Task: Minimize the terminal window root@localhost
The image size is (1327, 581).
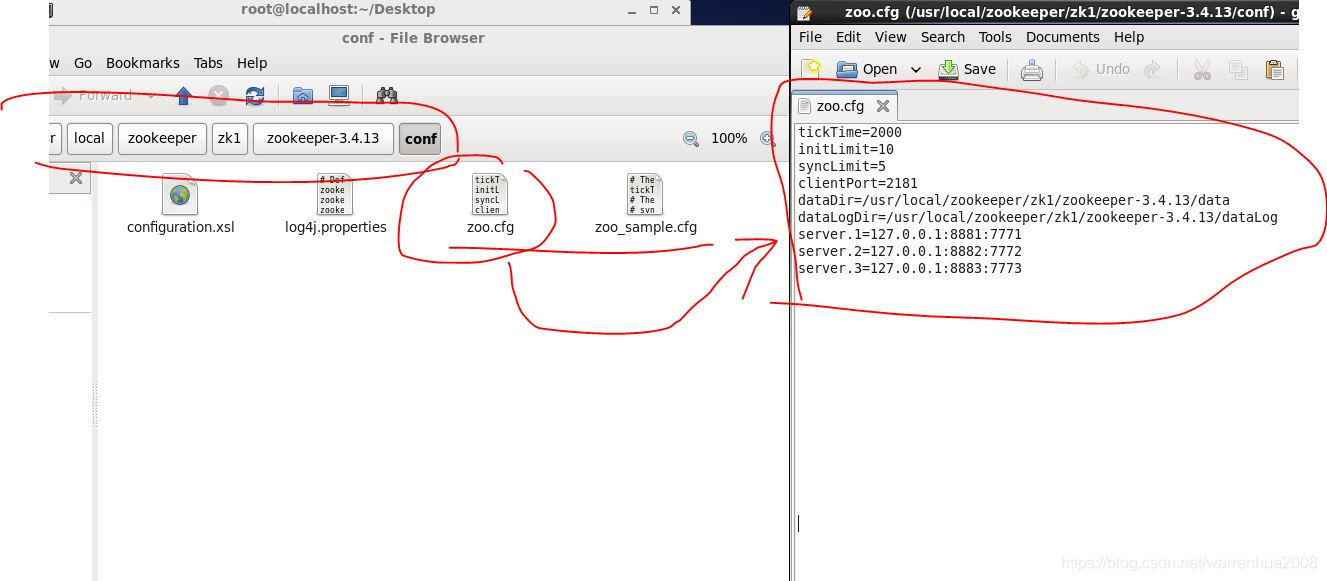Action: (630, 10)
